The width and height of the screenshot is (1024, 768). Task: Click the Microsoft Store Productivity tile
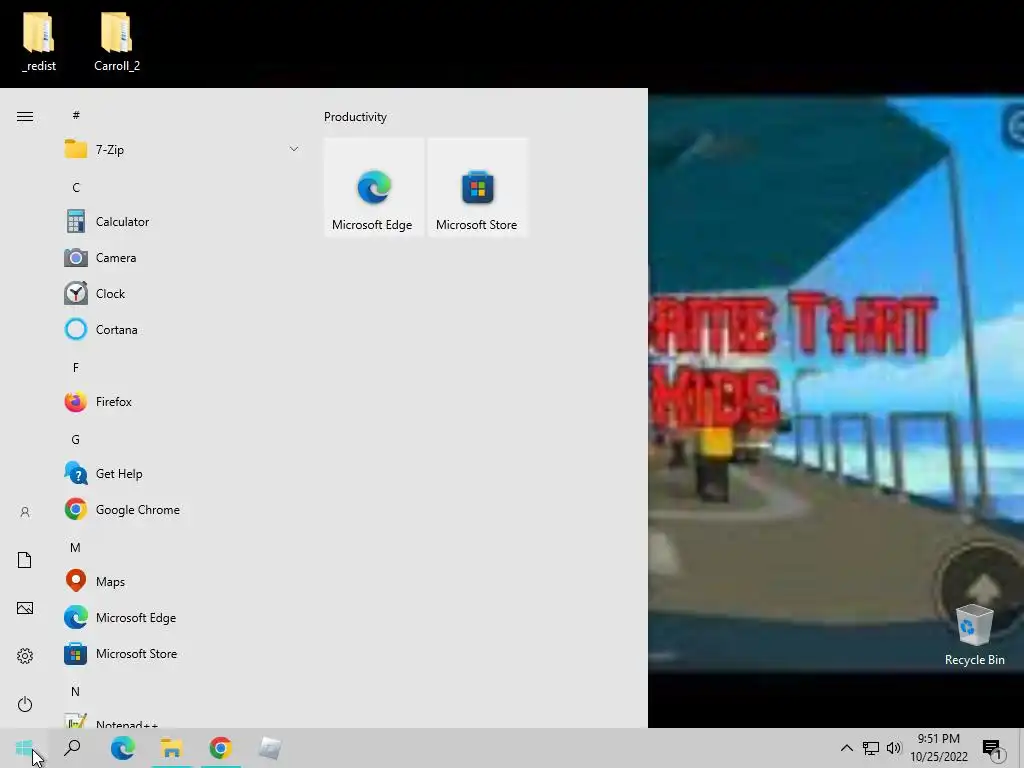point(477,187)
